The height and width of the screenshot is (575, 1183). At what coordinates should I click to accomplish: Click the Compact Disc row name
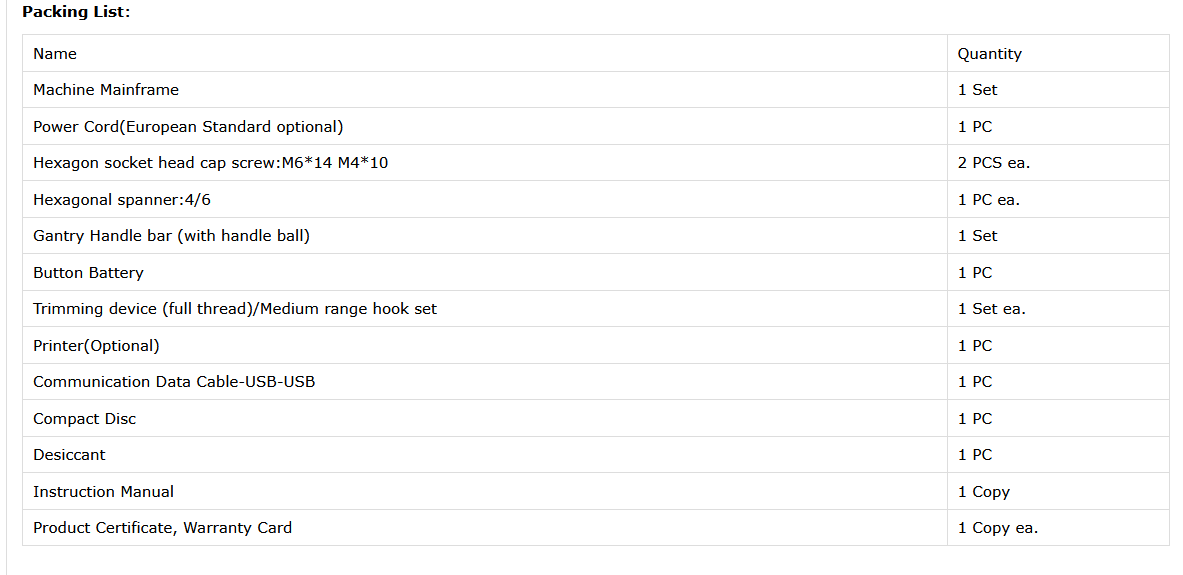tap(84, 419)
